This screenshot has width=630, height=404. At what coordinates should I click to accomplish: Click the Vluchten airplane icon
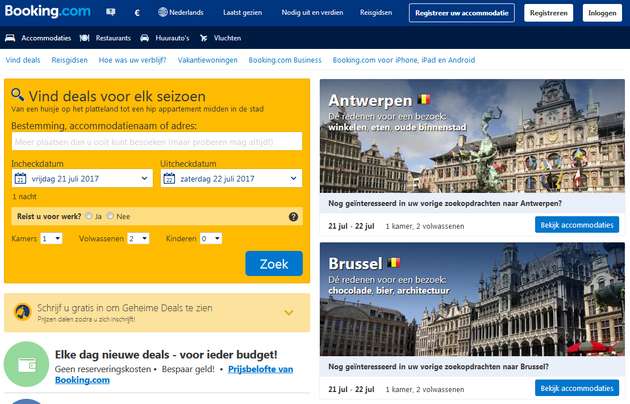click(x=204, y=37)
